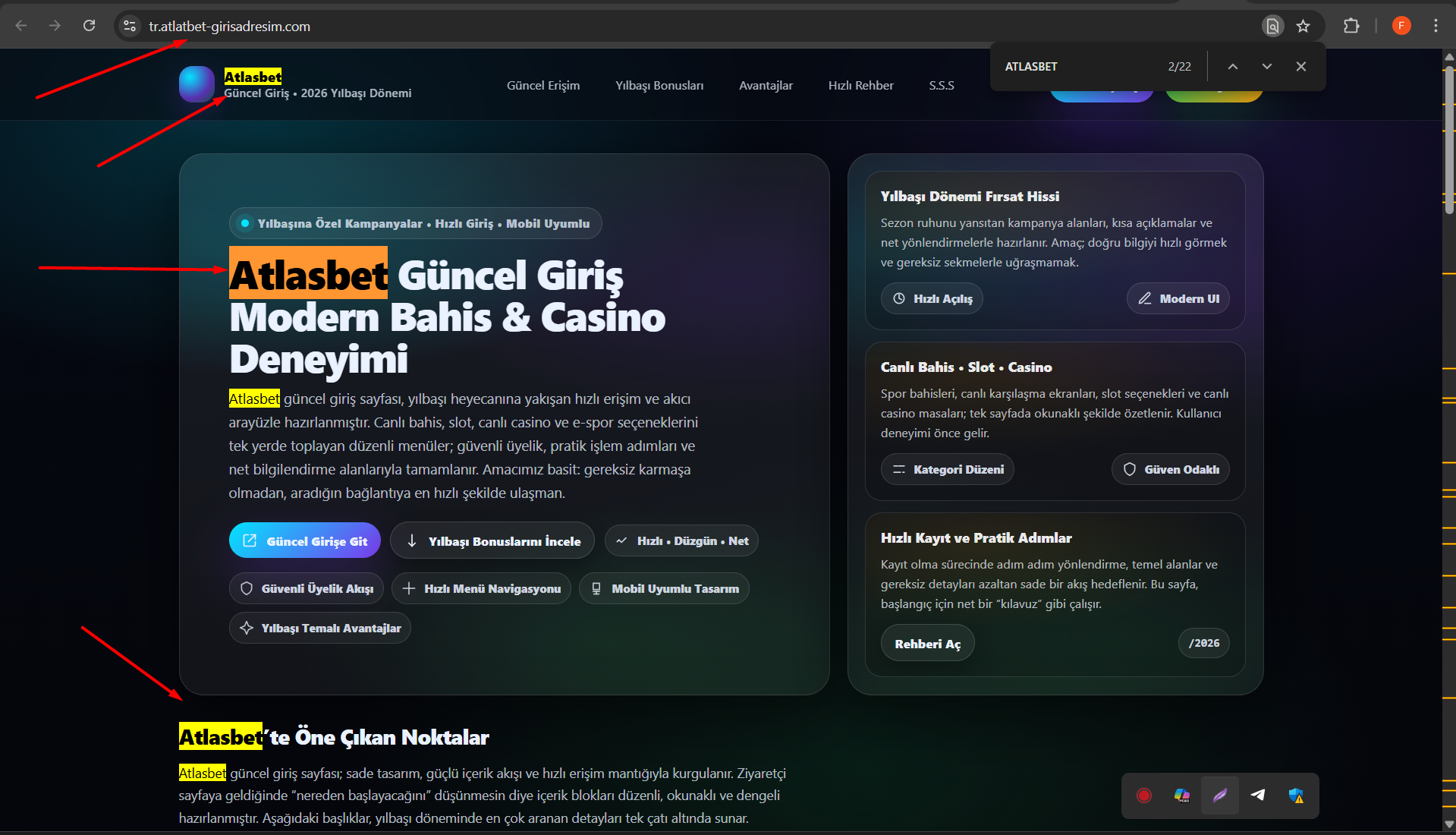Click the page search lens icon in address bar

[x=1272, y=26]
